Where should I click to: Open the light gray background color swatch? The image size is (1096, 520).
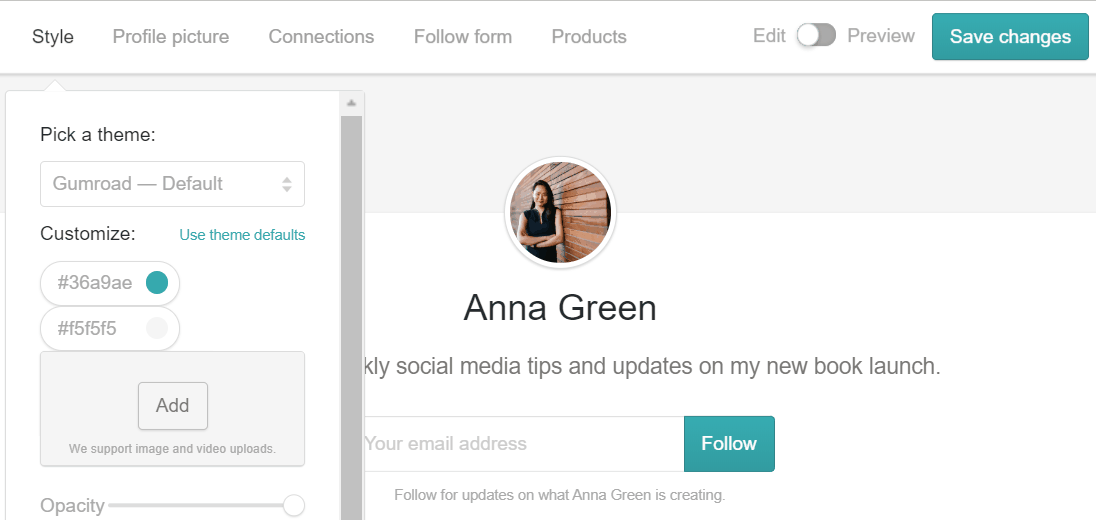[x=157, y=328]
